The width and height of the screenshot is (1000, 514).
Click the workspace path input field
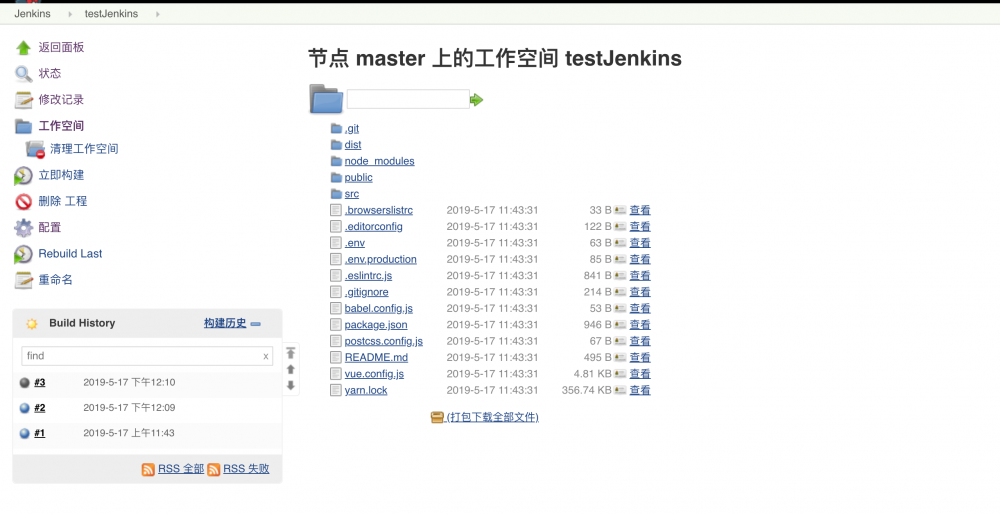click(x=408, y=99)
